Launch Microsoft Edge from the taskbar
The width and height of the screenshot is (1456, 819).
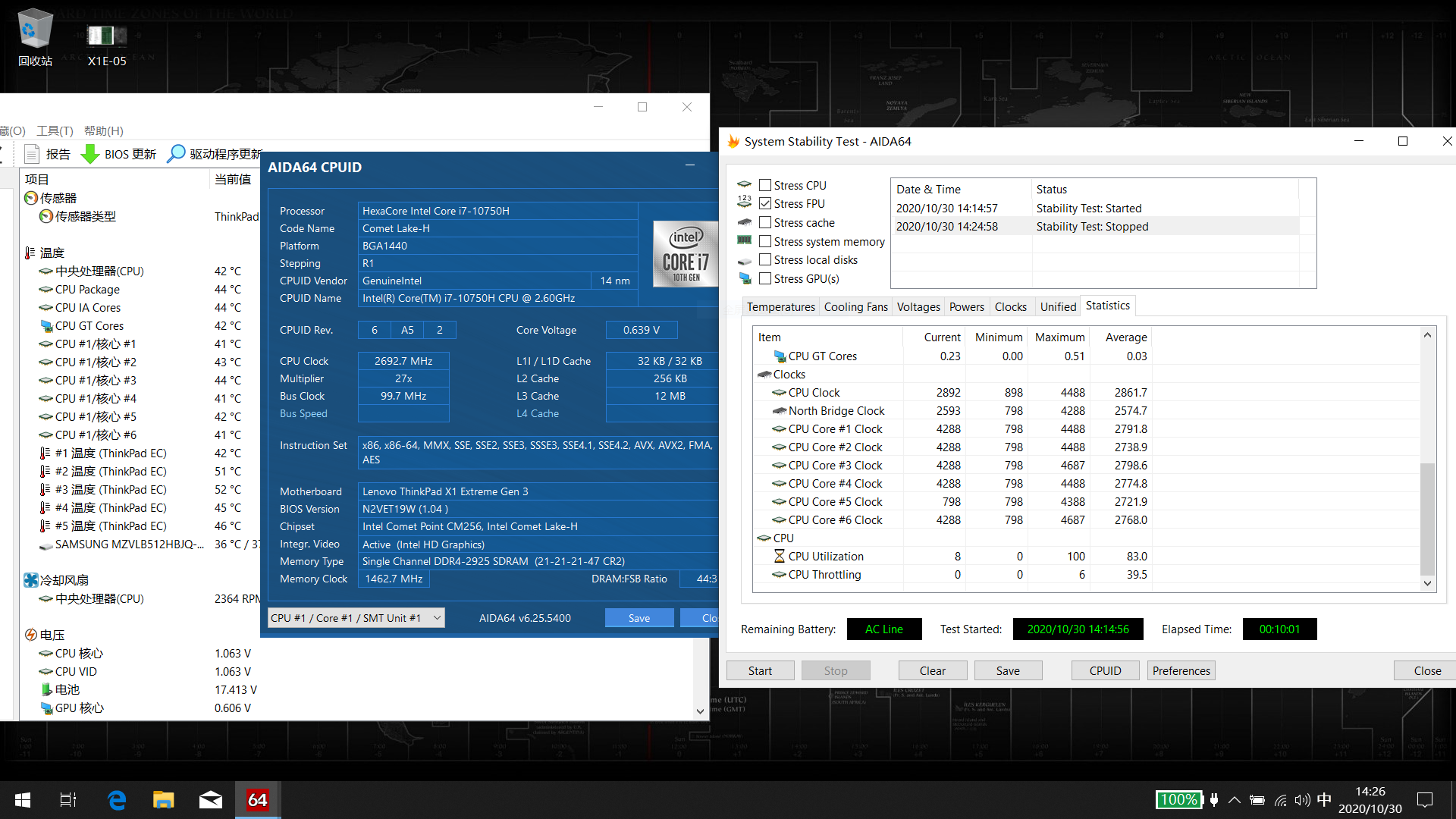tap(117, 800)
